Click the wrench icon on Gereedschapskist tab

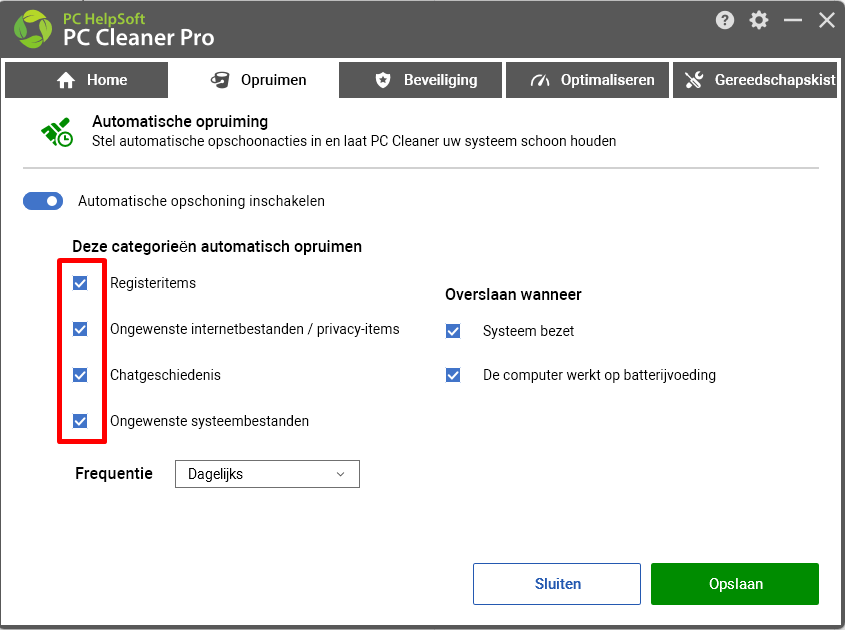pyautogui.click(x=694, y=80)
